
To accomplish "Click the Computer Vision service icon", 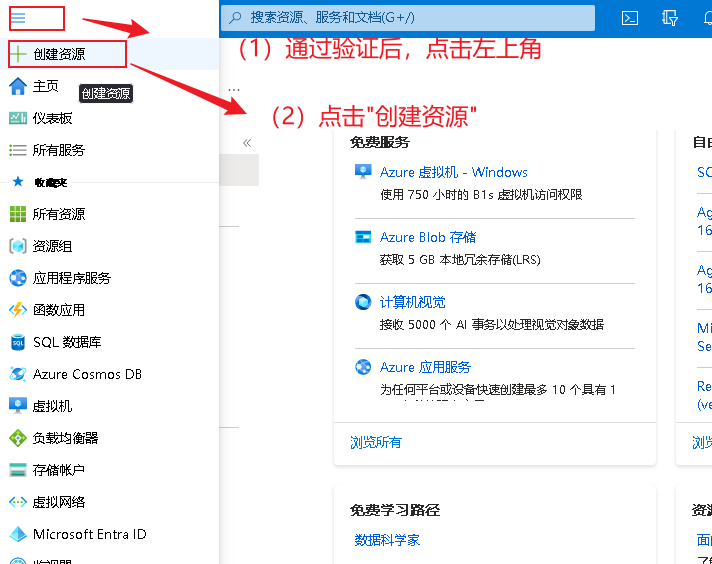I will (363, 302).
